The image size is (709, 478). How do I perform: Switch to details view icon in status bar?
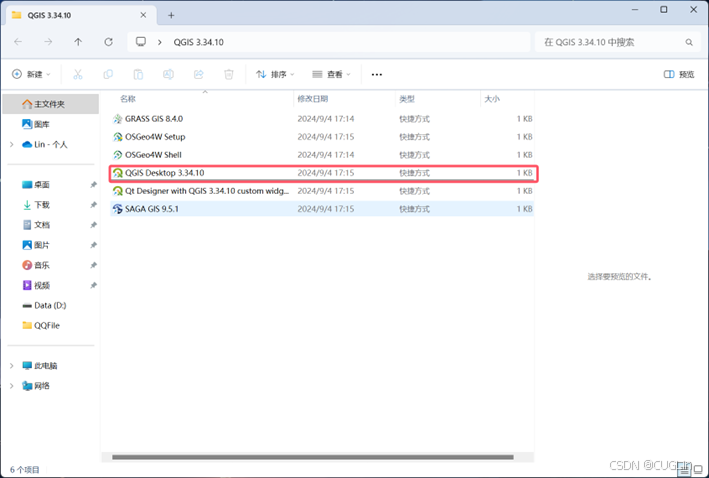[684, 470]
